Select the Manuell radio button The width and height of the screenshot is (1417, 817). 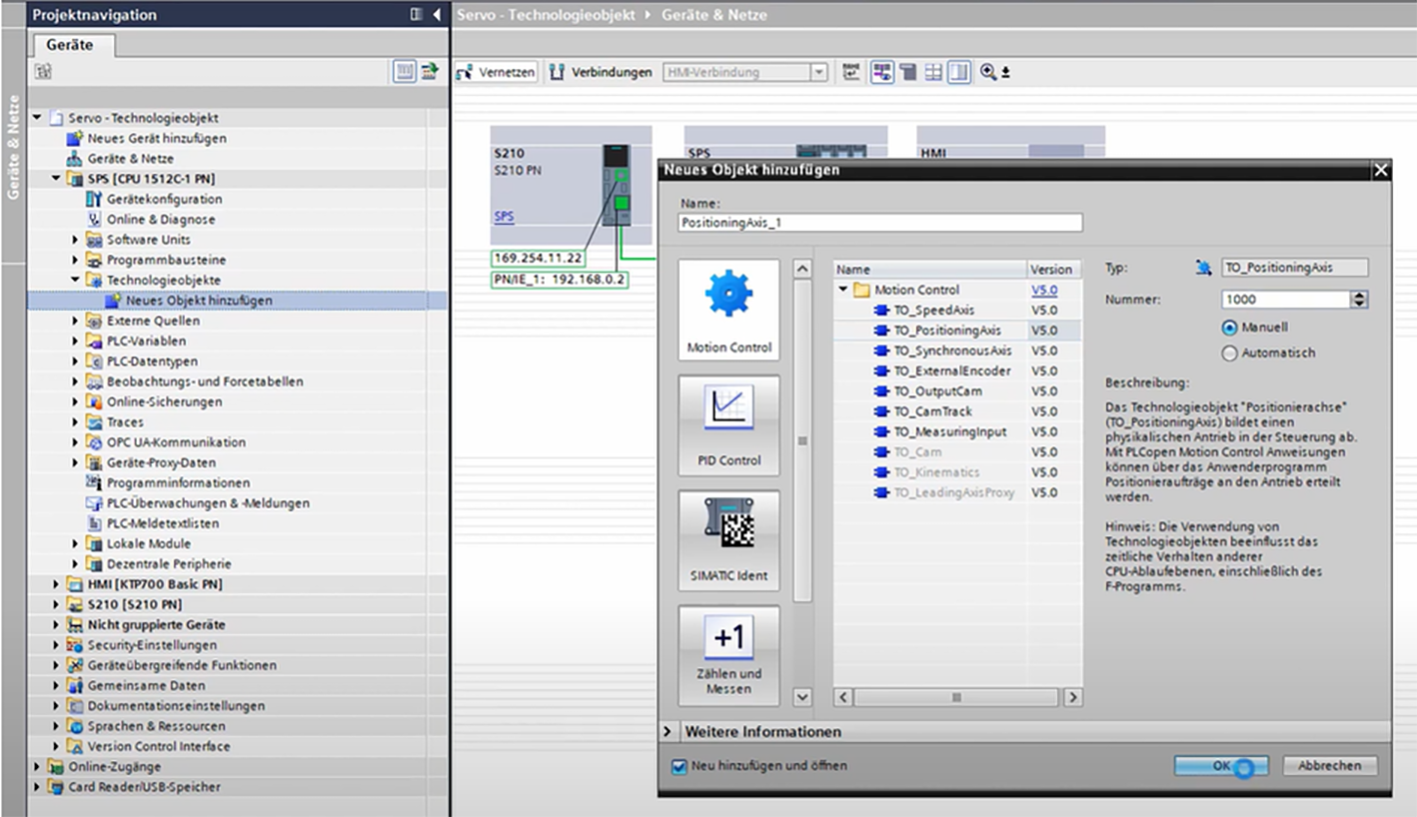pos(1230,327)
